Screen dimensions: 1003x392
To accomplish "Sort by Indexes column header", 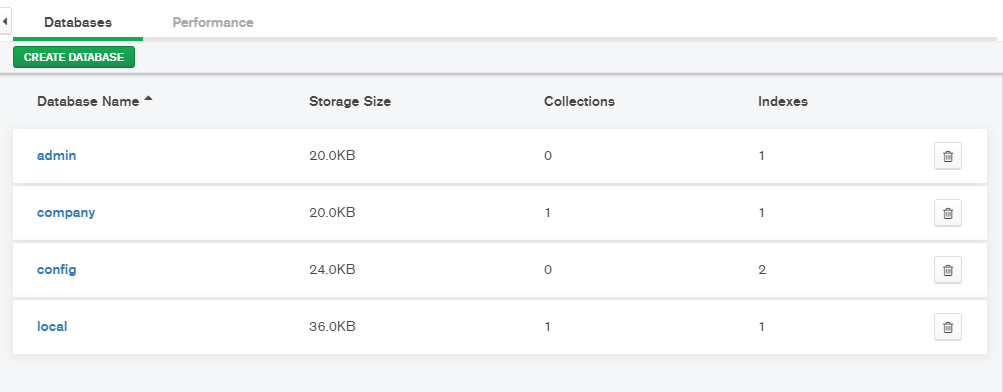I will click(x=783, y=101).
